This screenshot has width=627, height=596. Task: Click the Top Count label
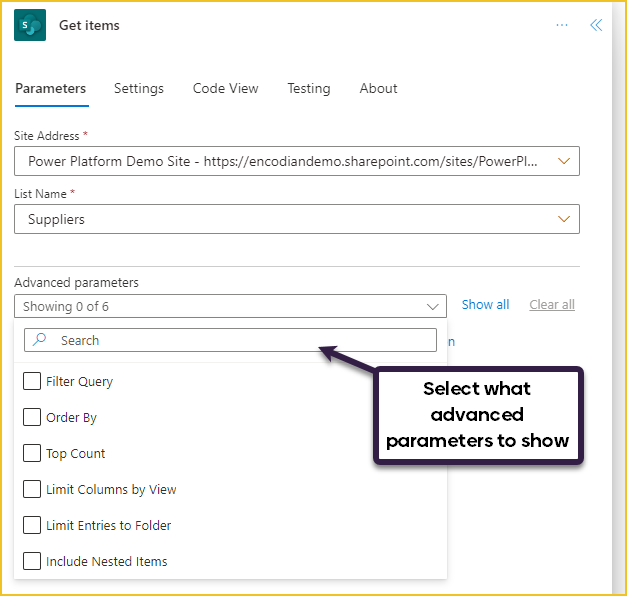(76, 454)
